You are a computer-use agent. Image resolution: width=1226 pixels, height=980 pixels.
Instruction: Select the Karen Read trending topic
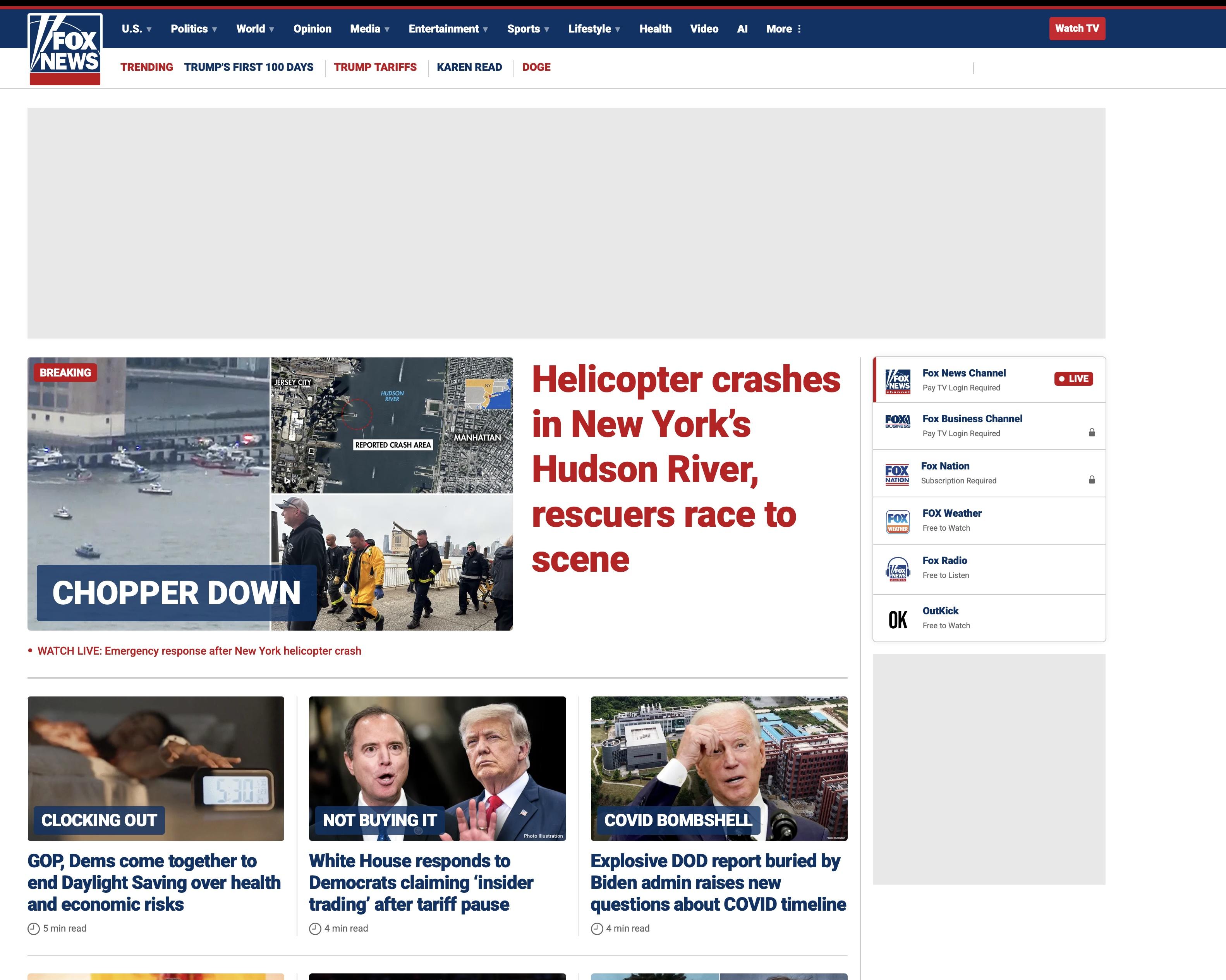[469, 67]
